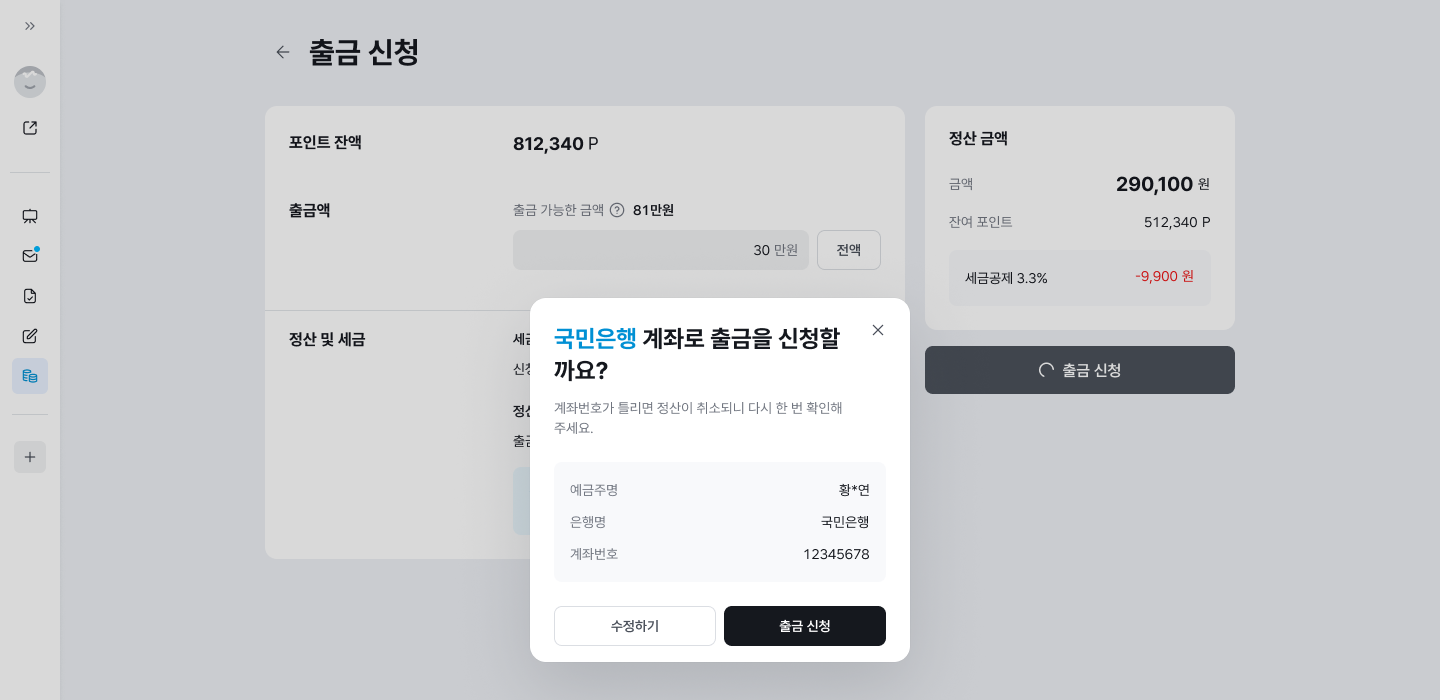The height and width of the screenshot is (700, 1440).
Task: Click the 출금액 amount input field
Action: 660,250
